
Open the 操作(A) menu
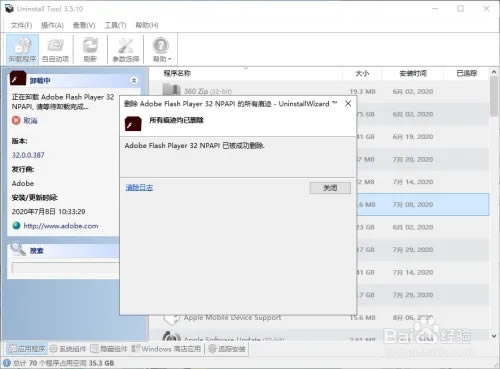click(52, 25)
